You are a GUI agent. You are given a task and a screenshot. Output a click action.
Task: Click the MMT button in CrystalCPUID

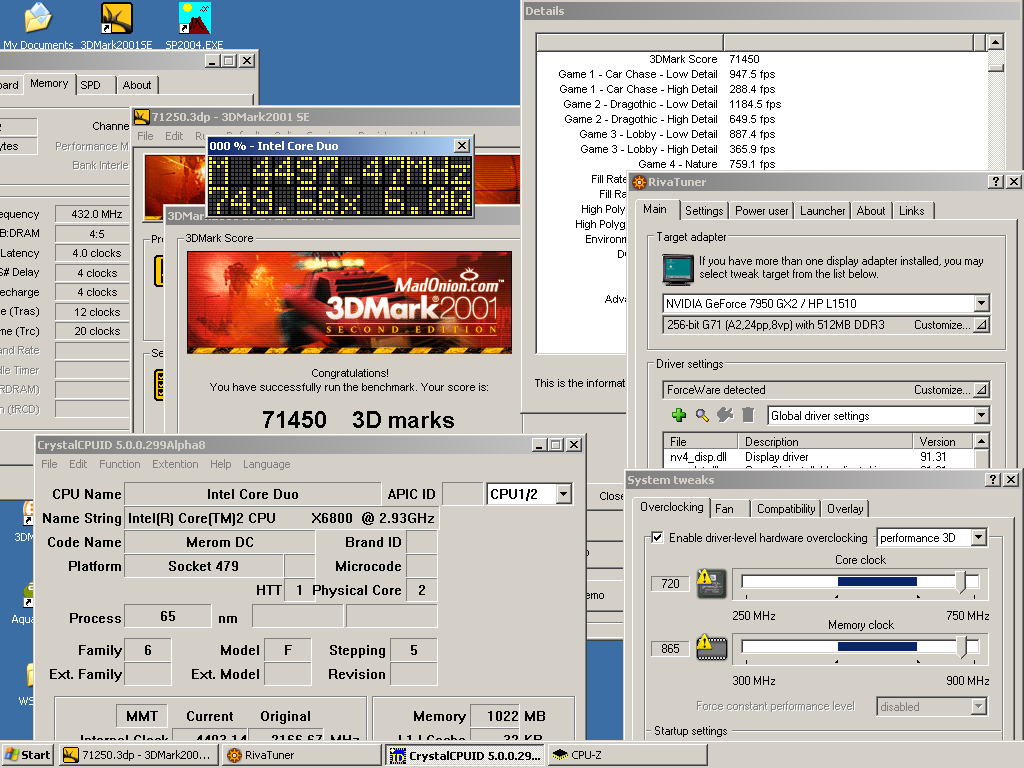click(142, 716)
